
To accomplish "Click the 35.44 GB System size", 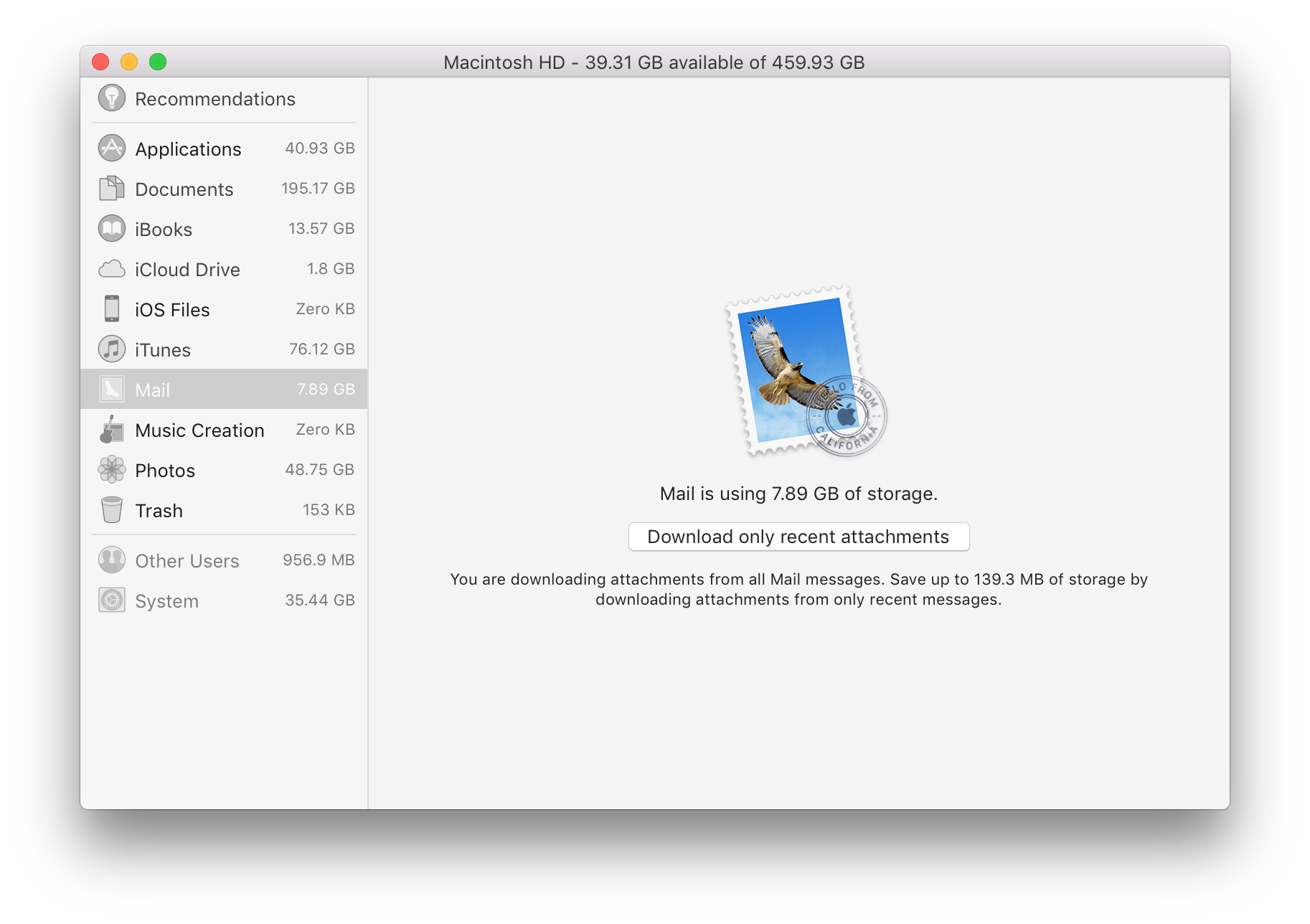I will [x=320, y=600].
